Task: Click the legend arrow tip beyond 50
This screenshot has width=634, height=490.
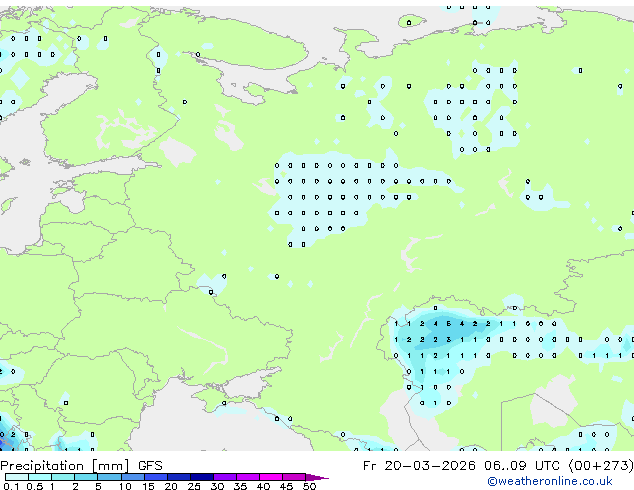Action: (x=317, y=477)
